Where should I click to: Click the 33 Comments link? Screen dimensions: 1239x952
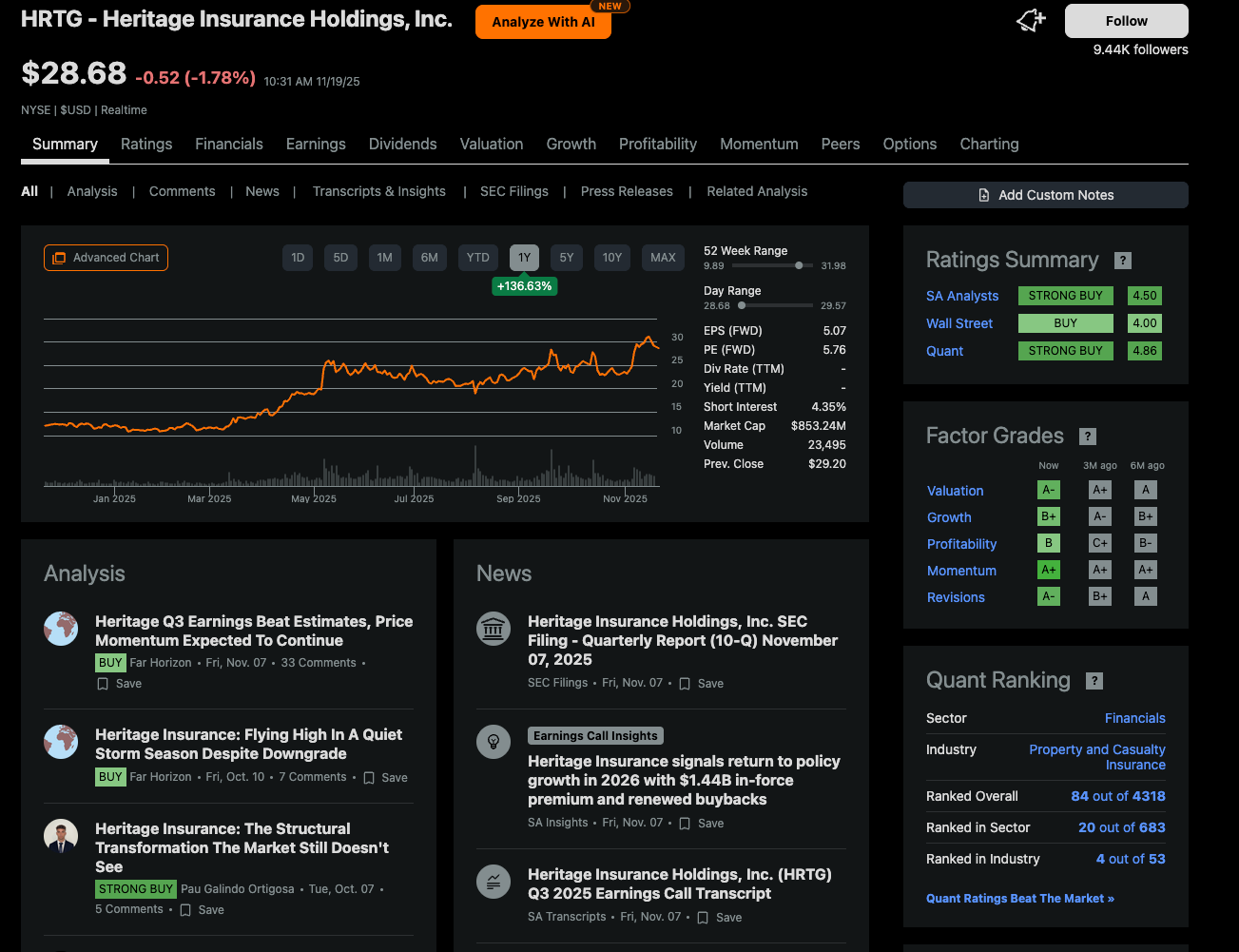[x=319, y=663]
